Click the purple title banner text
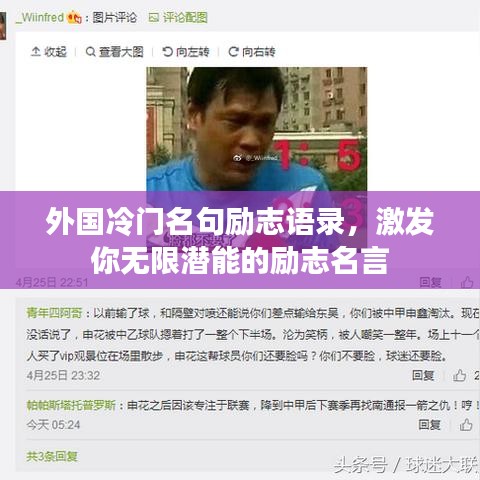The height and width of the screenshot is (480, 480). point(240,241)
